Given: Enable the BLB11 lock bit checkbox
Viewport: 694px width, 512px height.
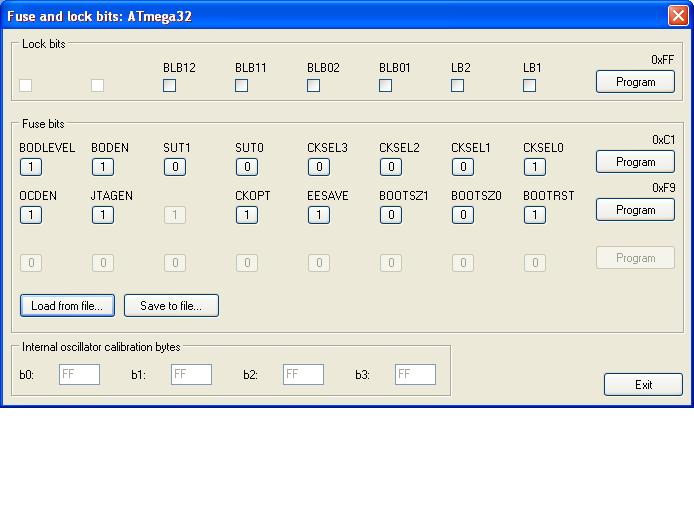Looking at the screenshot, I should 241,86.
